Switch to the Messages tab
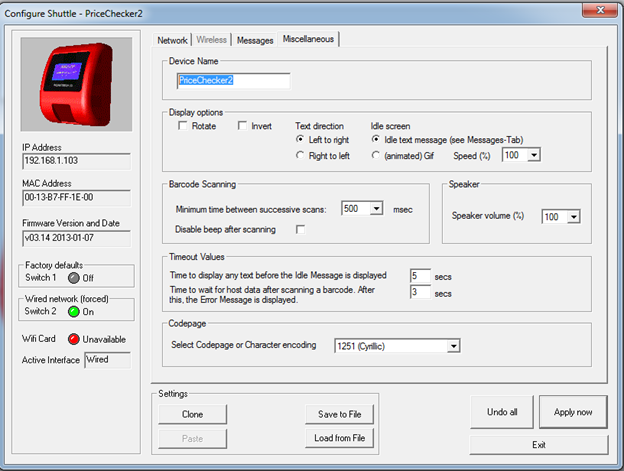The width and height of the screenshot is (624, 471). (255, 40)
